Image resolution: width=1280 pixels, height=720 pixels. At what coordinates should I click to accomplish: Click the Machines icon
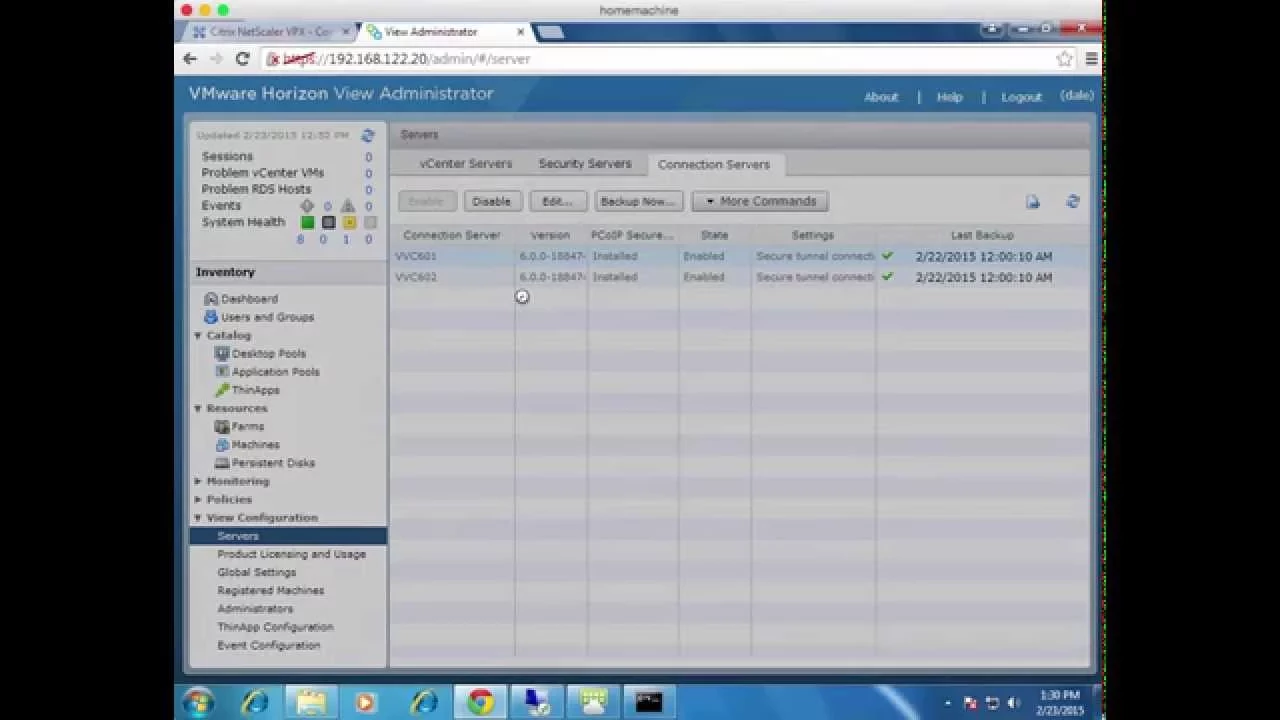(x=222, y=444)
